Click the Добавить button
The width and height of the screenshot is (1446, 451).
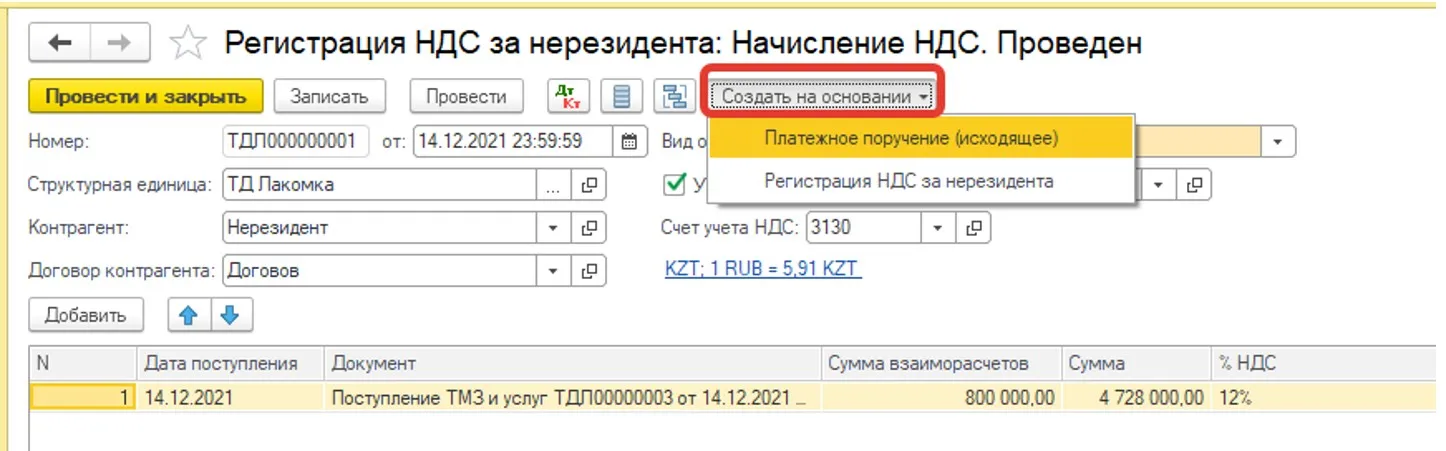point(86,315)
